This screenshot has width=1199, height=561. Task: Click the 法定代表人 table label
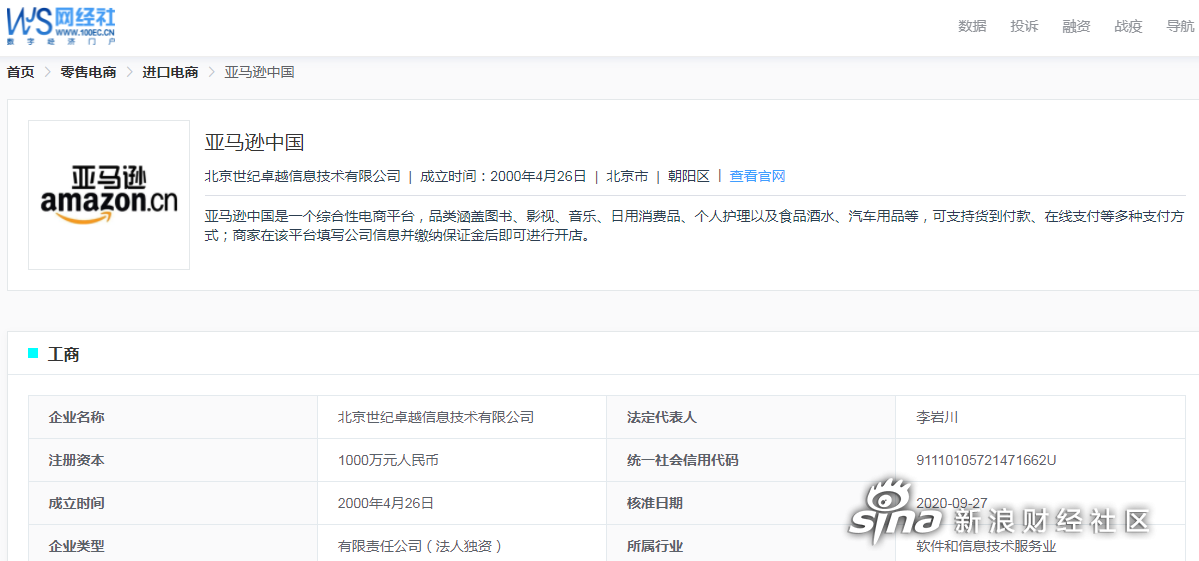point(662,417)
